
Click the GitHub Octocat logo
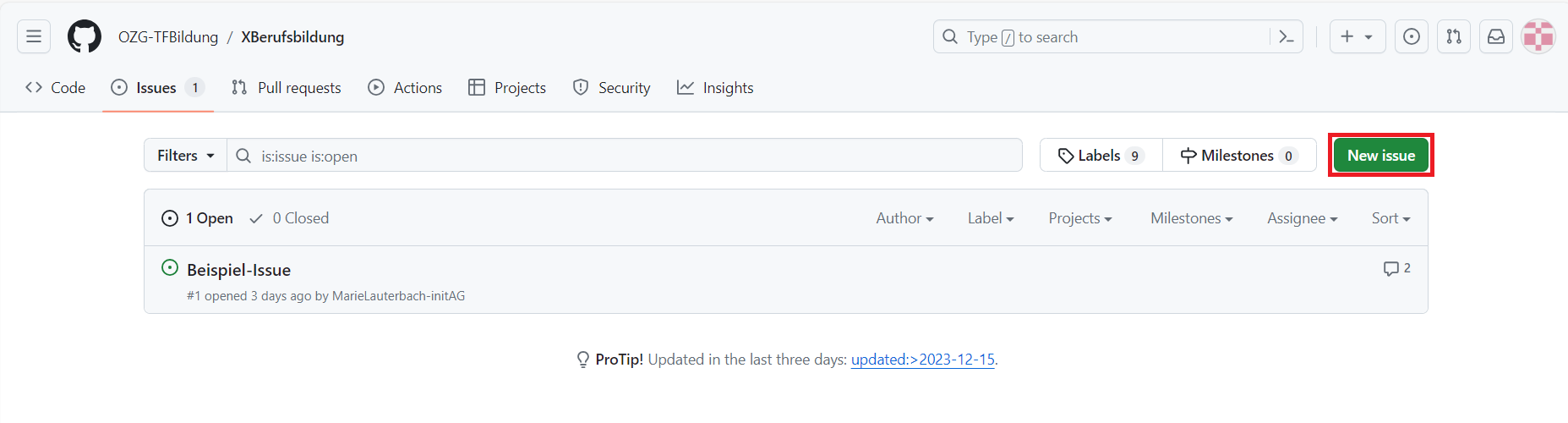pyautogui.click(x=85, y=36)
